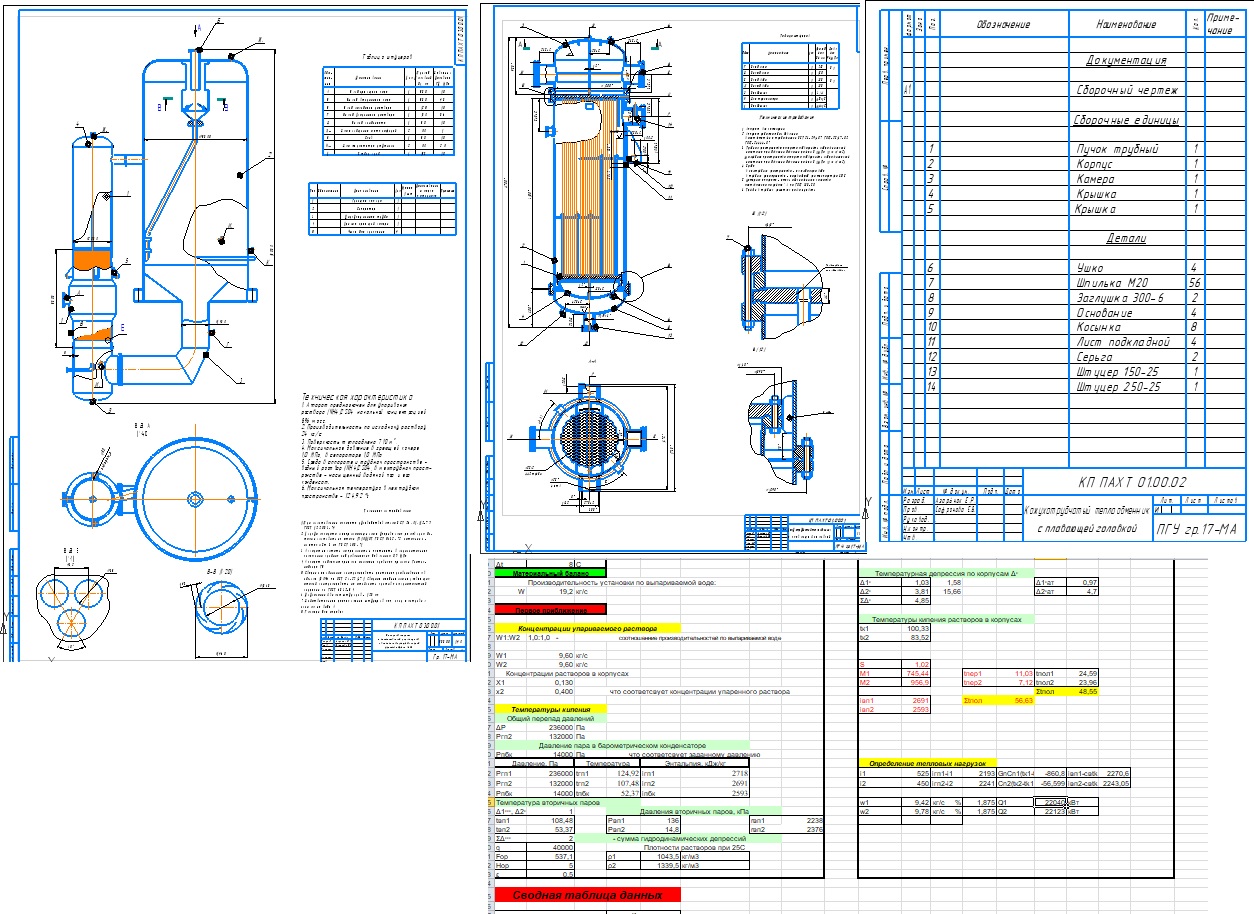
Task: Select the red 'Сводная таблица данных' banner
Action: click(588, 895)
